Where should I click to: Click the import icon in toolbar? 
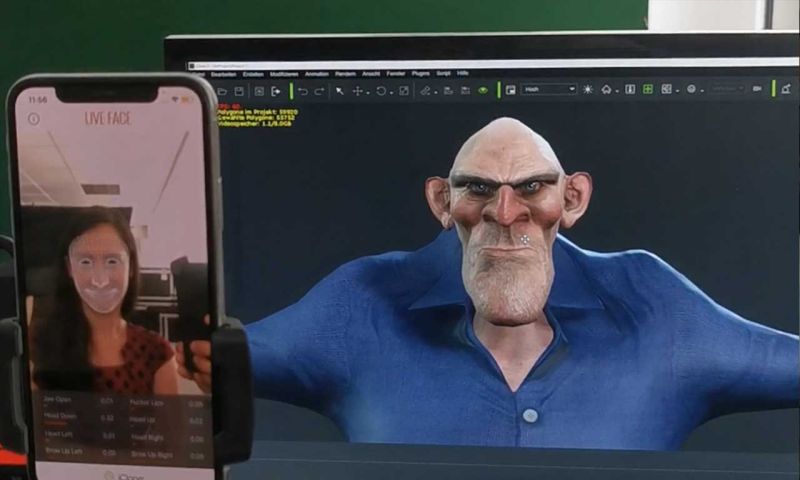click(x=259, y=91)
